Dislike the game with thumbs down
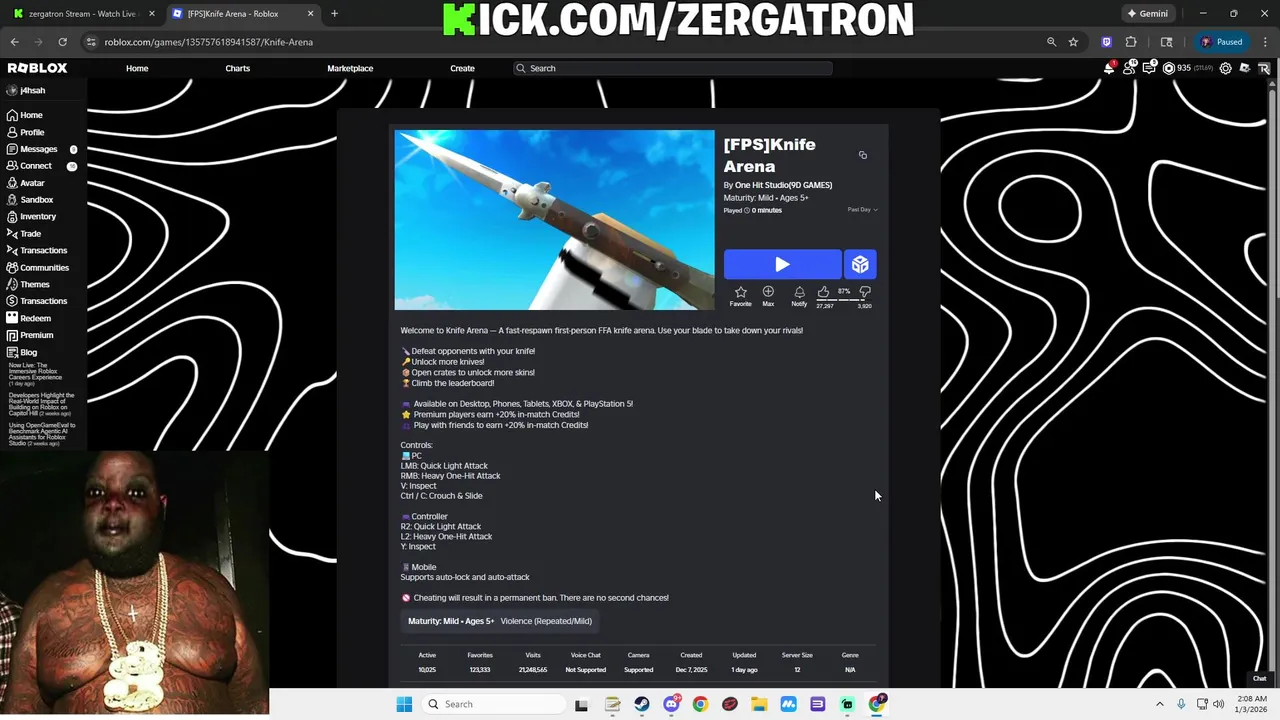The width and height of the screenshot is (1280, 720). point(865,293)
